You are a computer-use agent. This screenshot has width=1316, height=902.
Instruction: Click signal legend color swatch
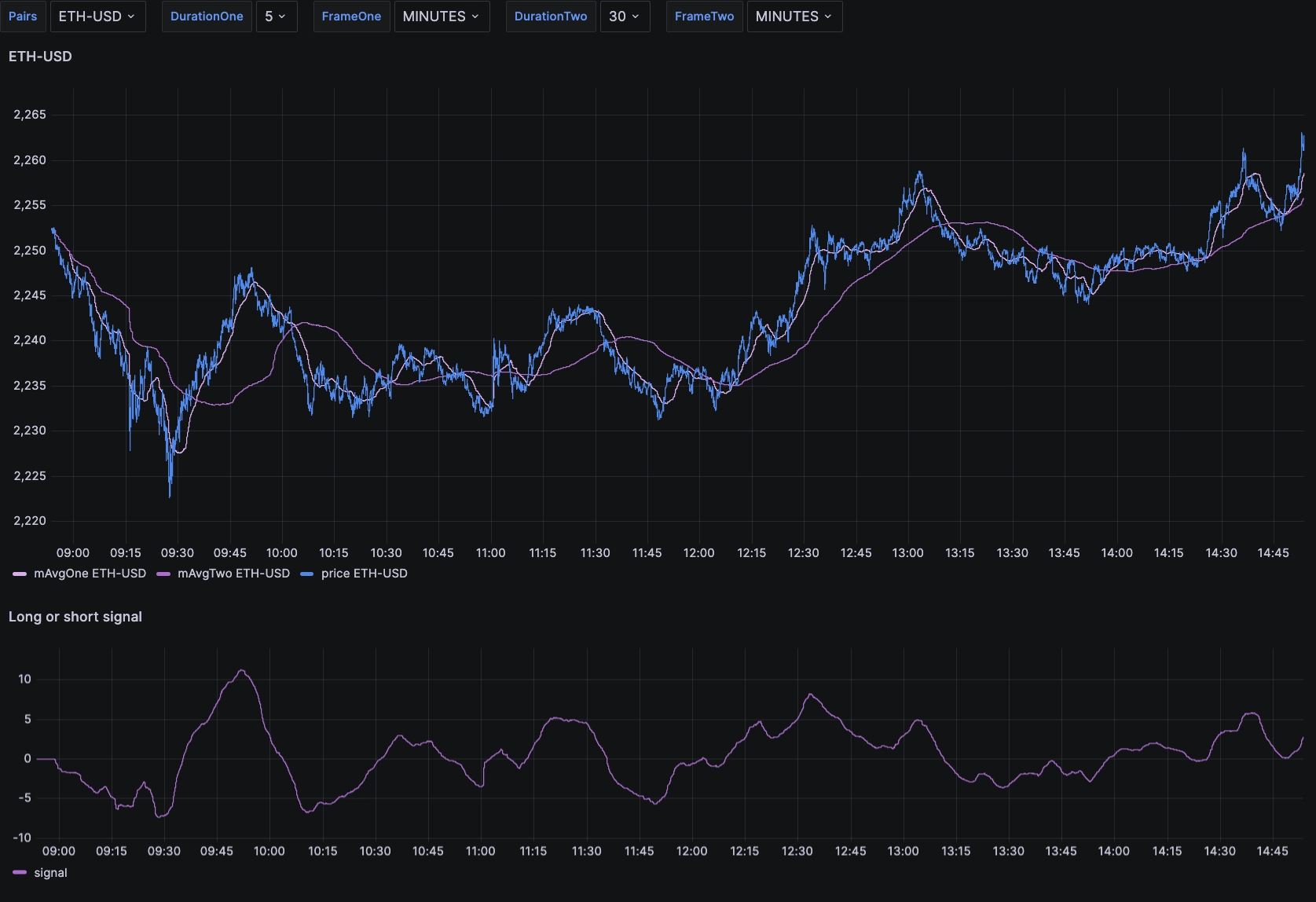point(20,873)
